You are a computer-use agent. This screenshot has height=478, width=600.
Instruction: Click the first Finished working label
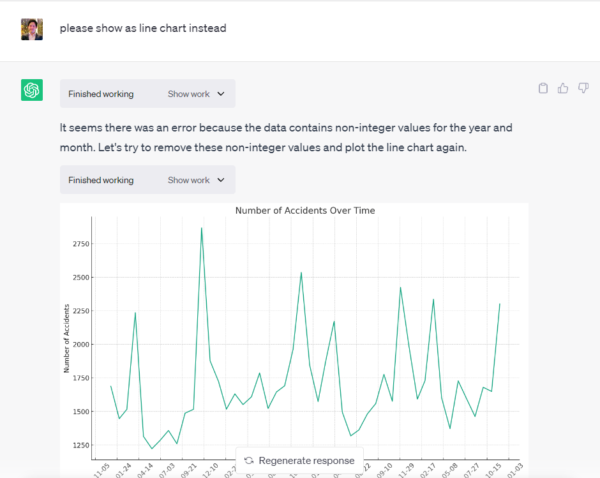point(101,94)
